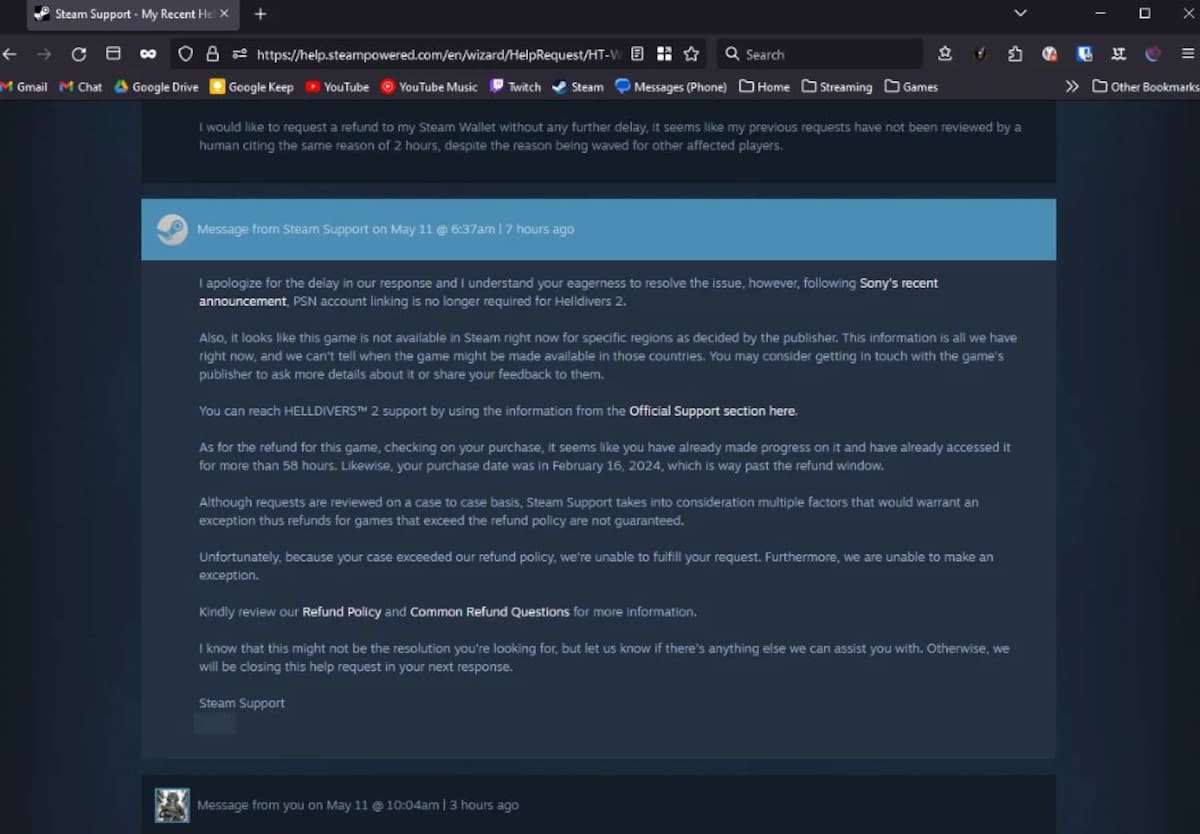List all tabs dropdown arrow
The image size is (1200, 834).
pos(1020,13)
